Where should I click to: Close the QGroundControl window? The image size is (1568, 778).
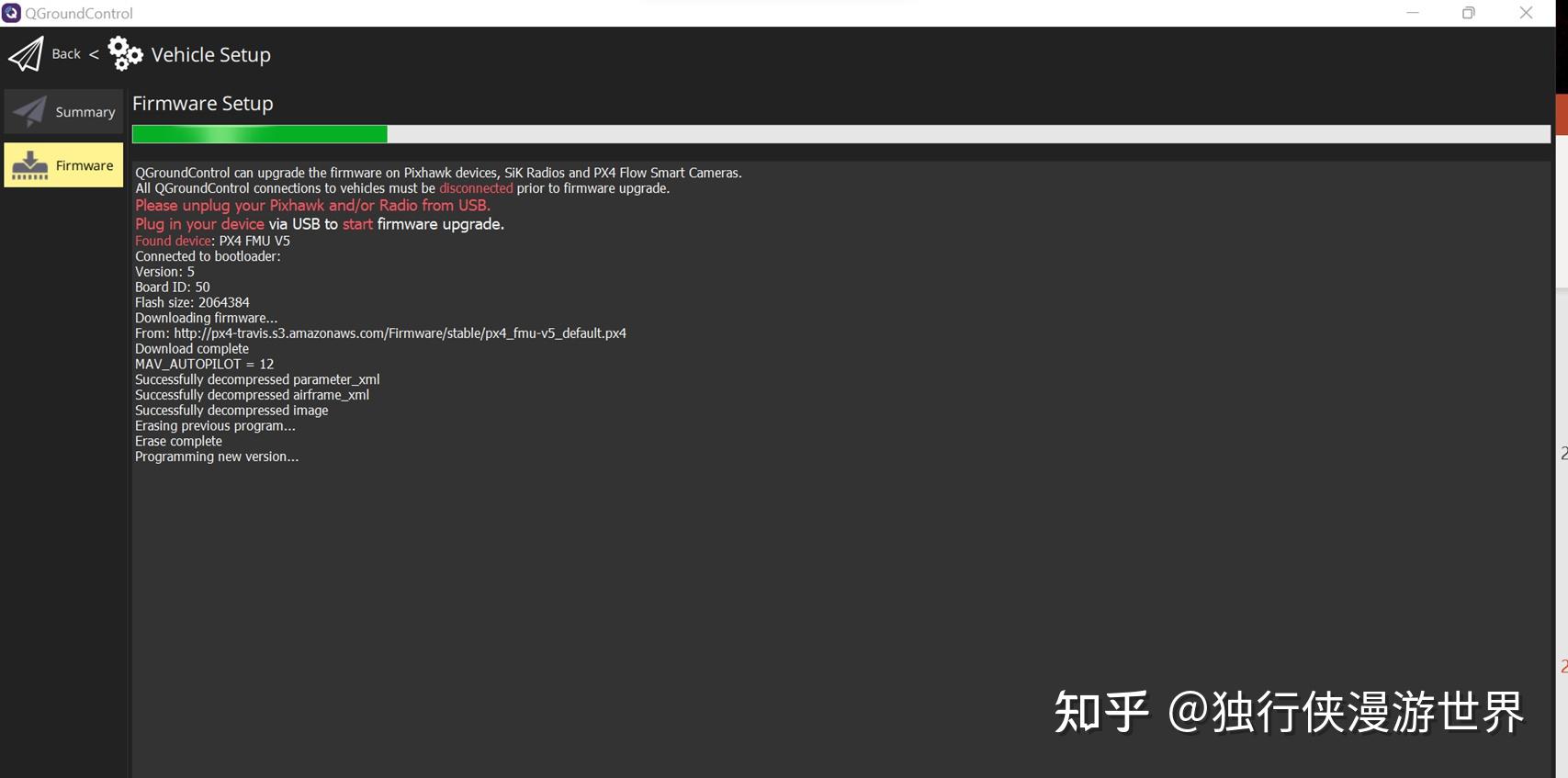pos(1526,13)
